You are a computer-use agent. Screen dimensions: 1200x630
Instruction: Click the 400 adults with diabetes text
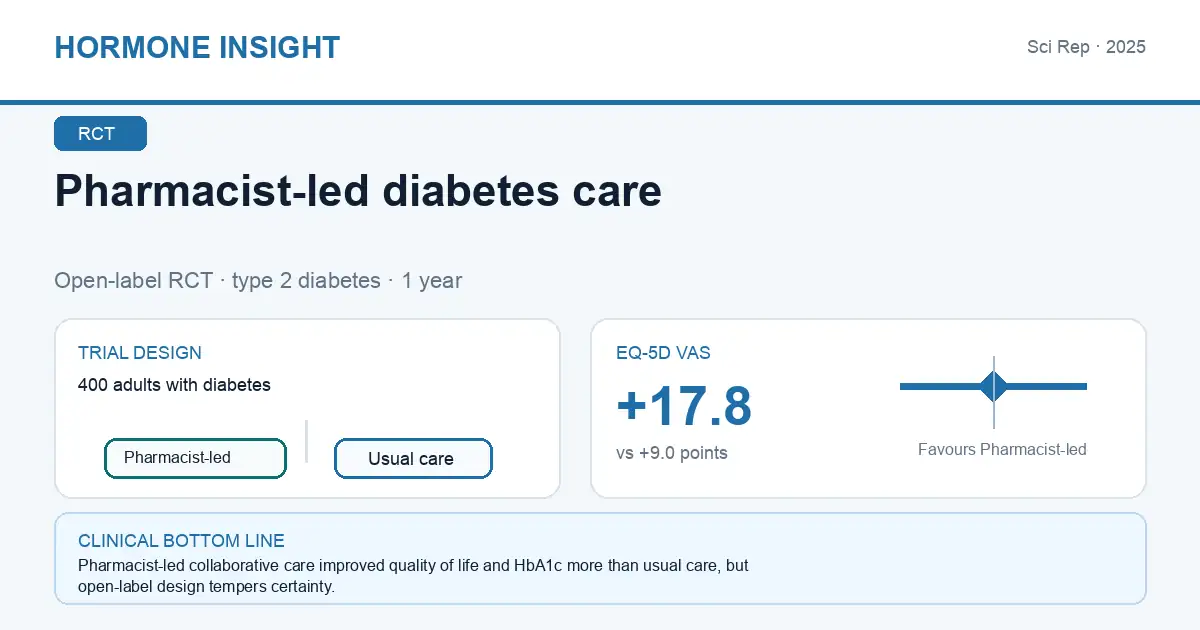[174, 384]
